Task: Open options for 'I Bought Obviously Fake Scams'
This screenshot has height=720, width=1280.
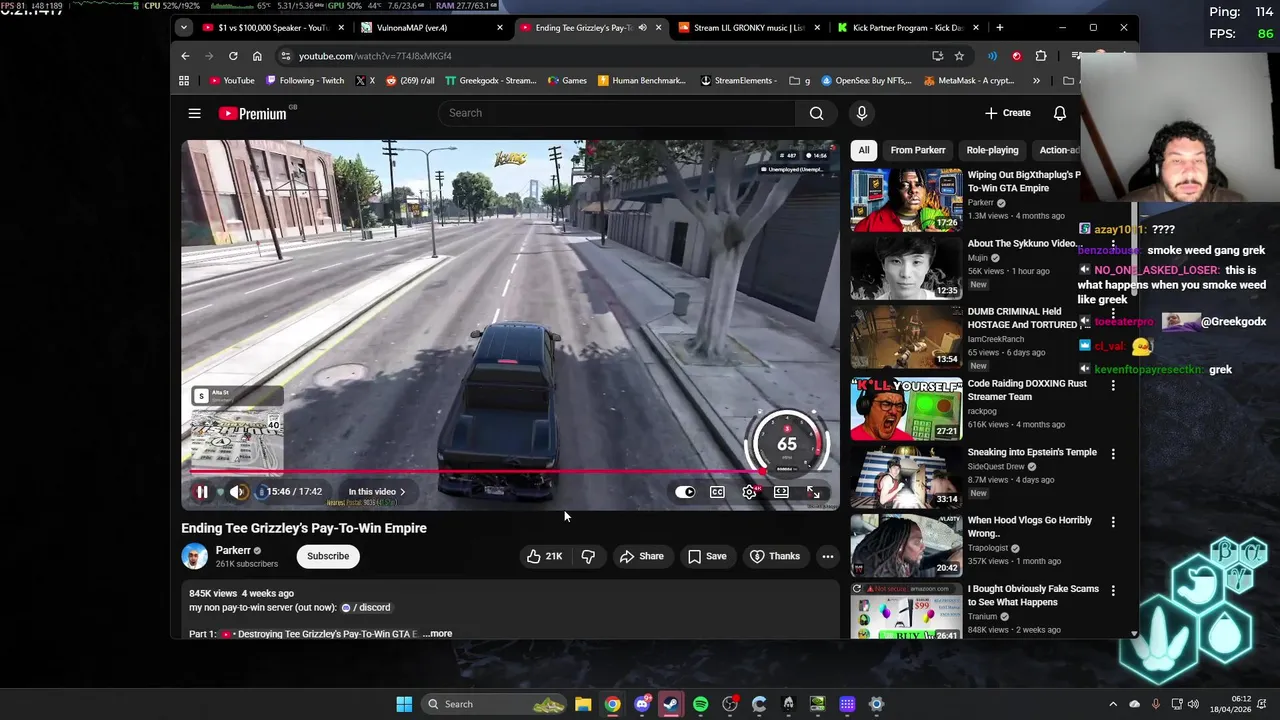Action: pos(1113,590)
